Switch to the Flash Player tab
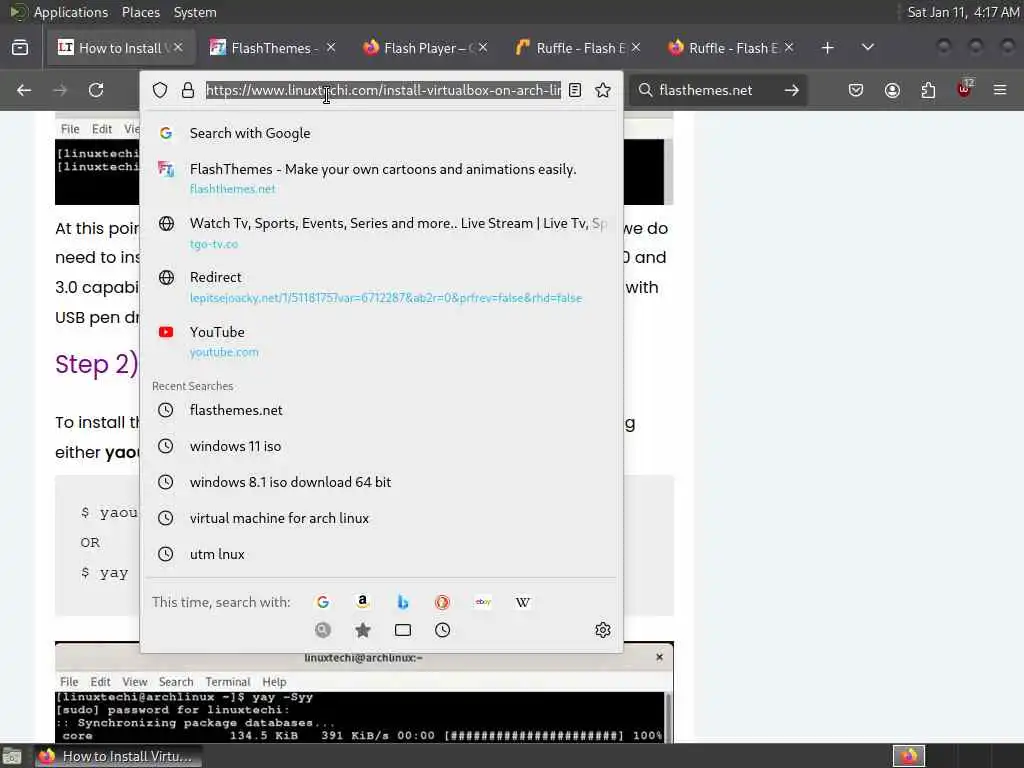The width and height of the screenshot is (1024, 768). 423,48
